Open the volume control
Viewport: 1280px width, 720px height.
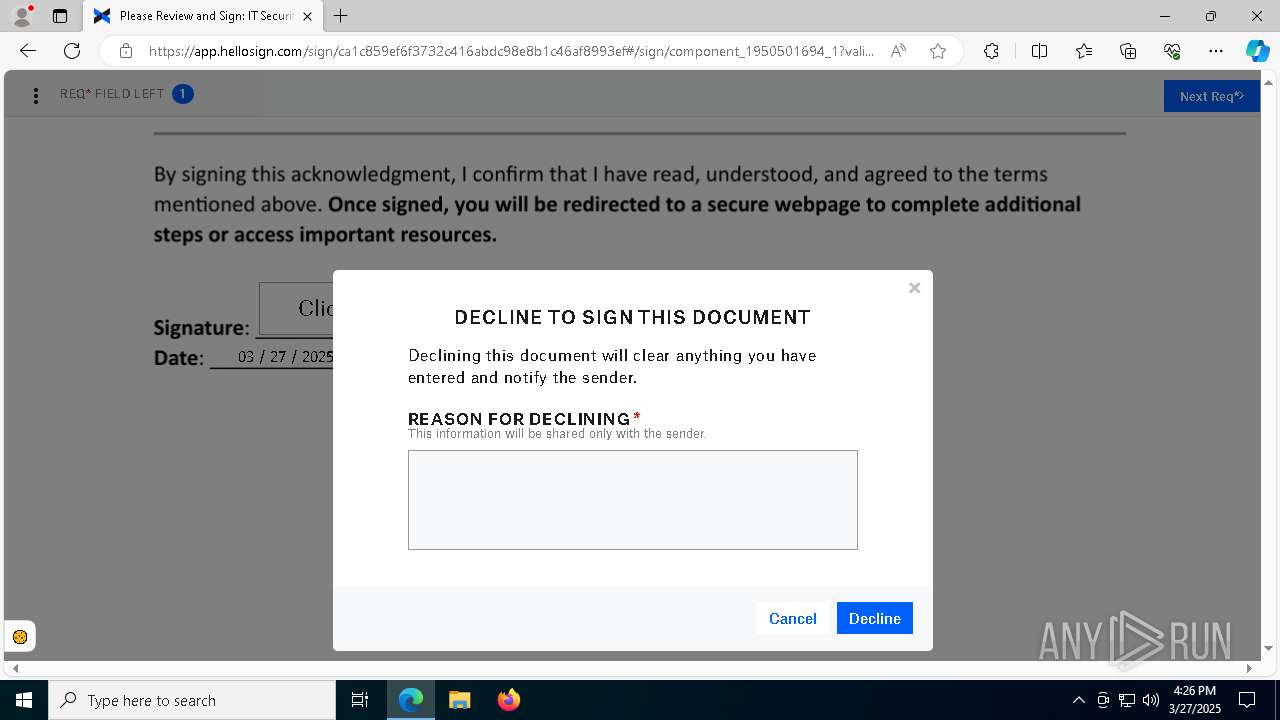point(1151,700)
